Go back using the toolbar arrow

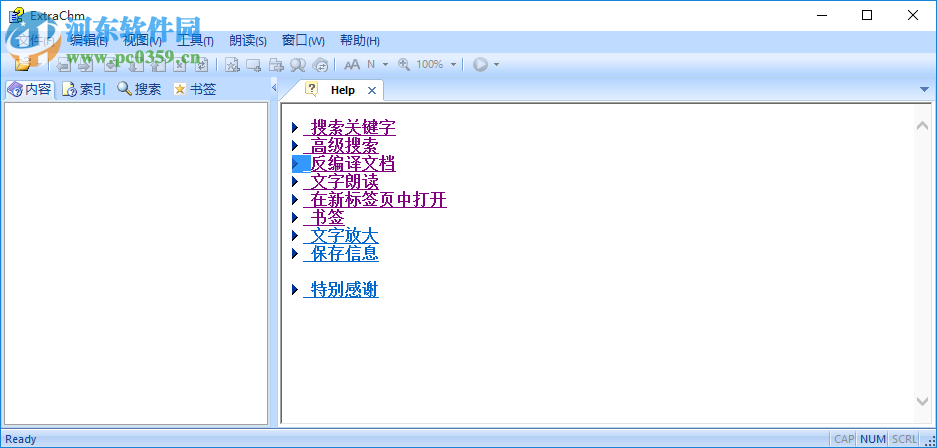pos(63,65)
